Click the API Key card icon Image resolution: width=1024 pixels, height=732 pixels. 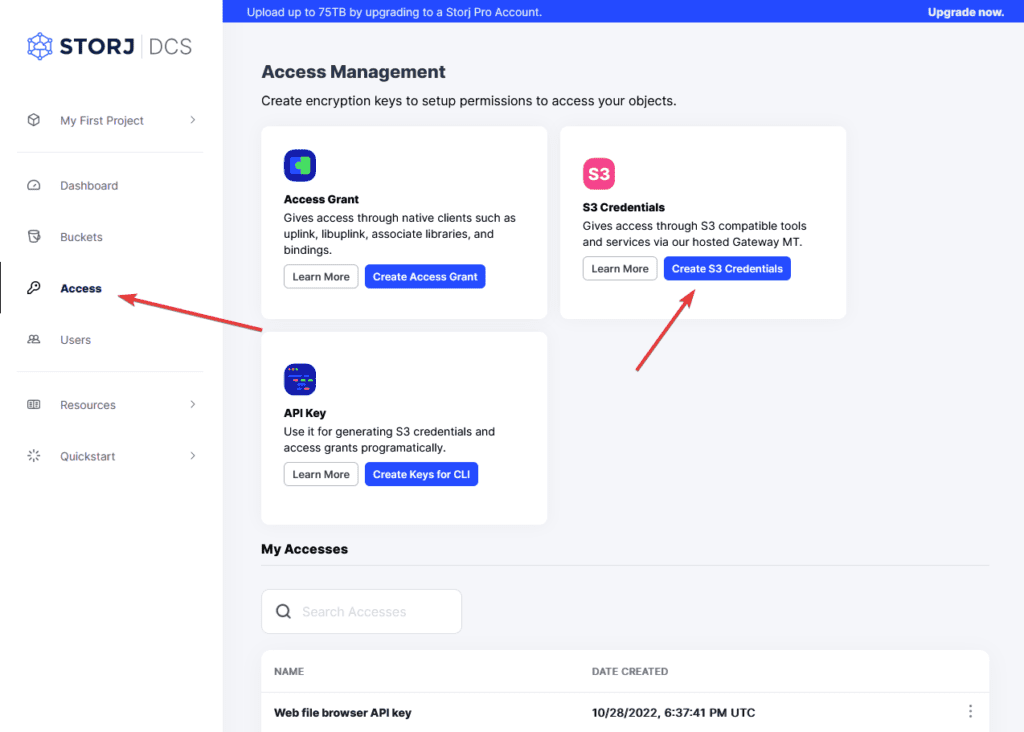point(300,379)
